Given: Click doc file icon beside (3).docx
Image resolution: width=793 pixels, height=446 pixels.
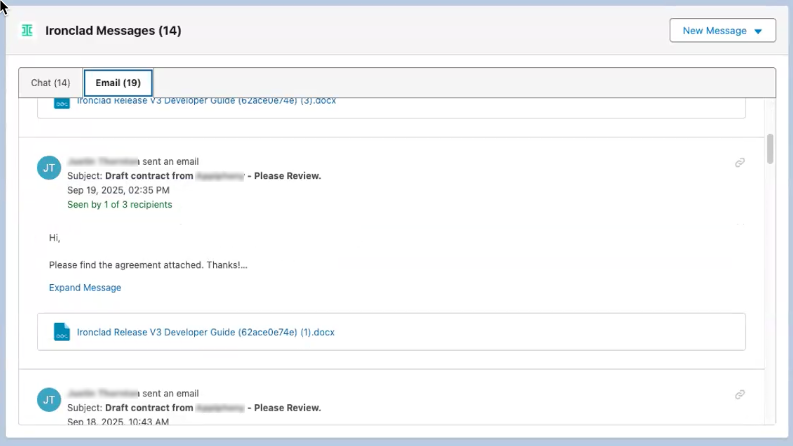Looking at the screenshot, I should coord(62,103).
